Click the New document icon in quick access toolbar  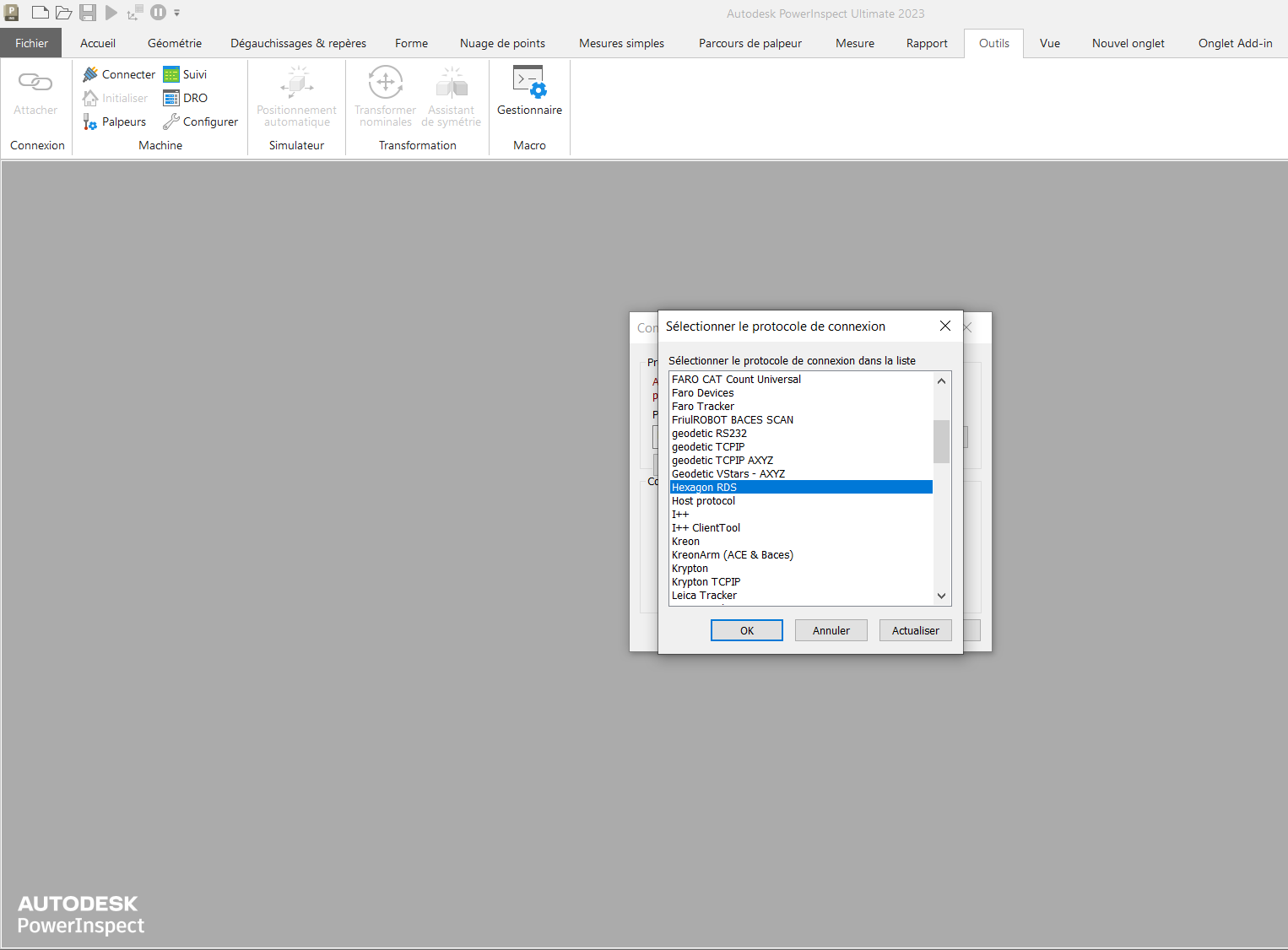pos(40,13)
